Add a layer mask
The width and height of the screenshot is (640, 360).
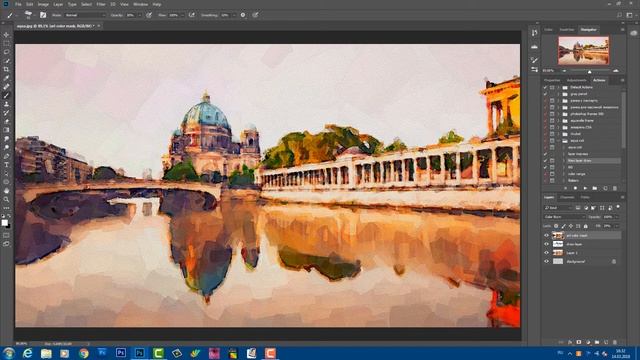click(x=579, y=342)
